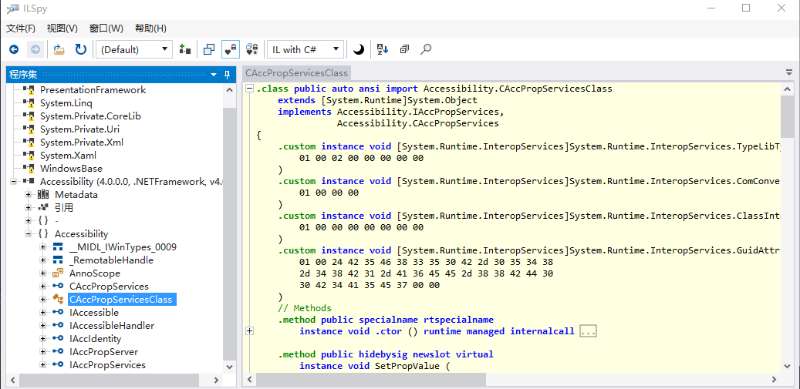Collapse the Accessibility assembly node
This screenshot has width=800, height=389.
click(x=14, y=182)
